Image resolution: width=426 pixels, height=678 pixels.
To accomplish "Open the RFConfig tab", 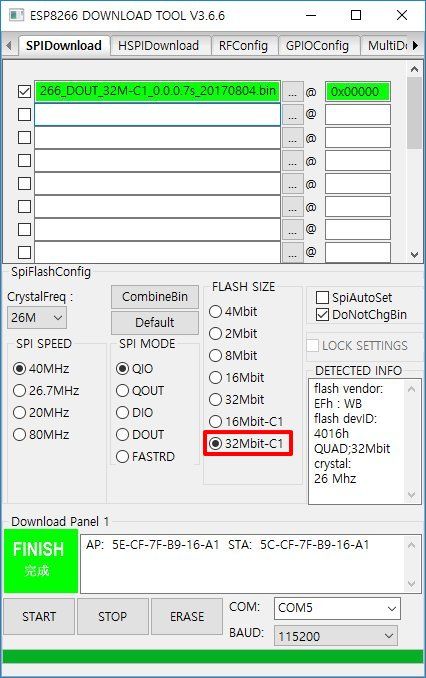I will [x=243, y=45].
